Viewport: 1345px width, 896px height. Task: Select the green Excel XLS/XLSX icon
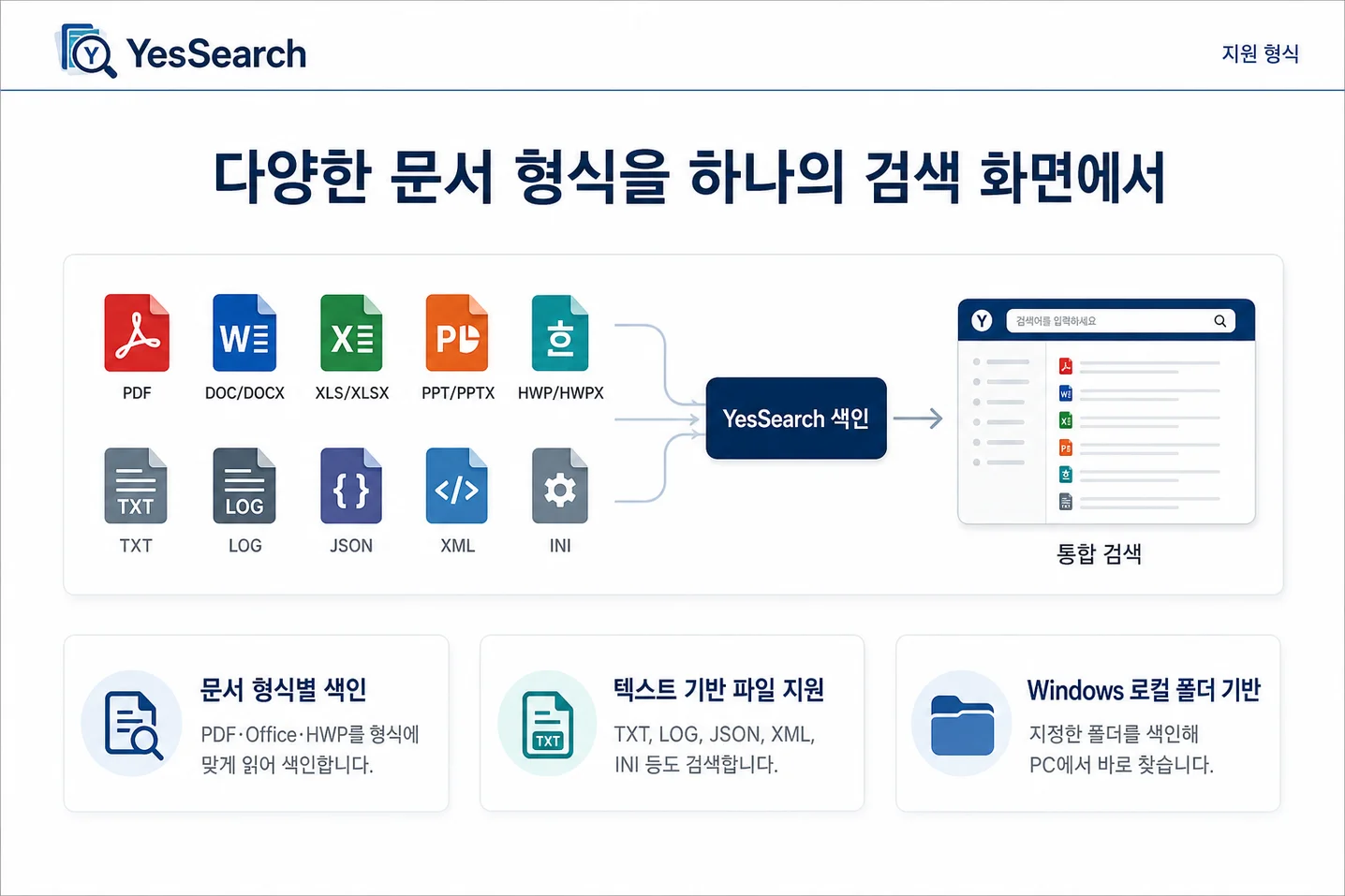pos(351,333)
